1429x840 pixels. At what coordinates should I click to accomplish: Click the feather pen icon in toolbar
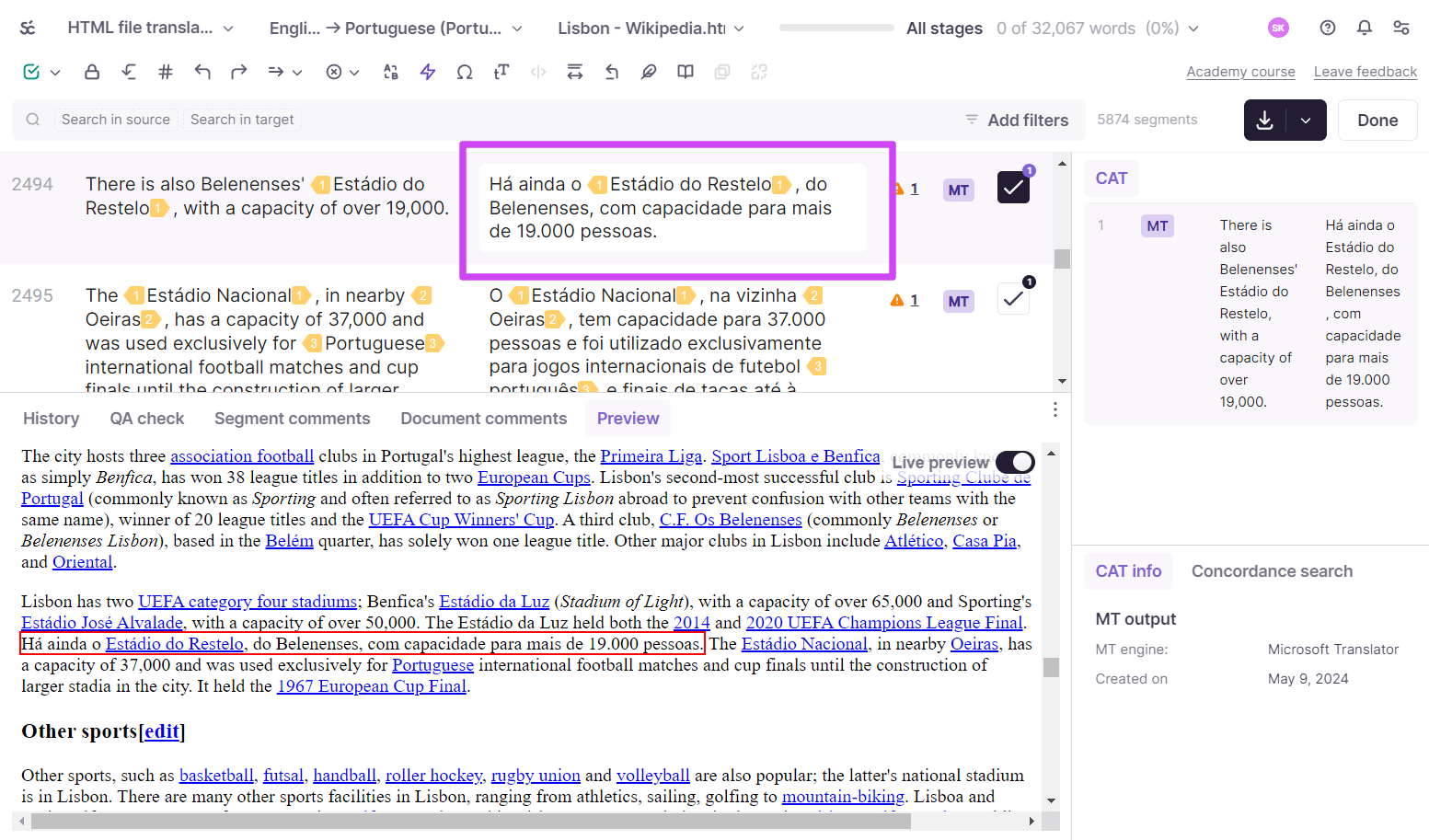[649, 72]
